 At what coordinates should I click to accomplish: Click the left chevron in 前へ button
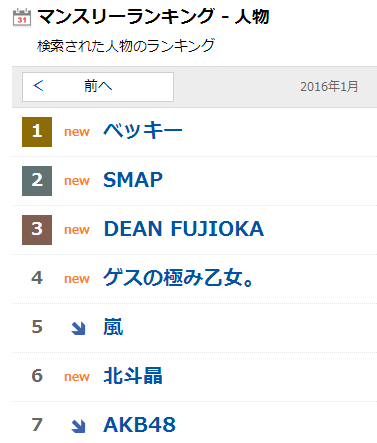coord(38,86)
